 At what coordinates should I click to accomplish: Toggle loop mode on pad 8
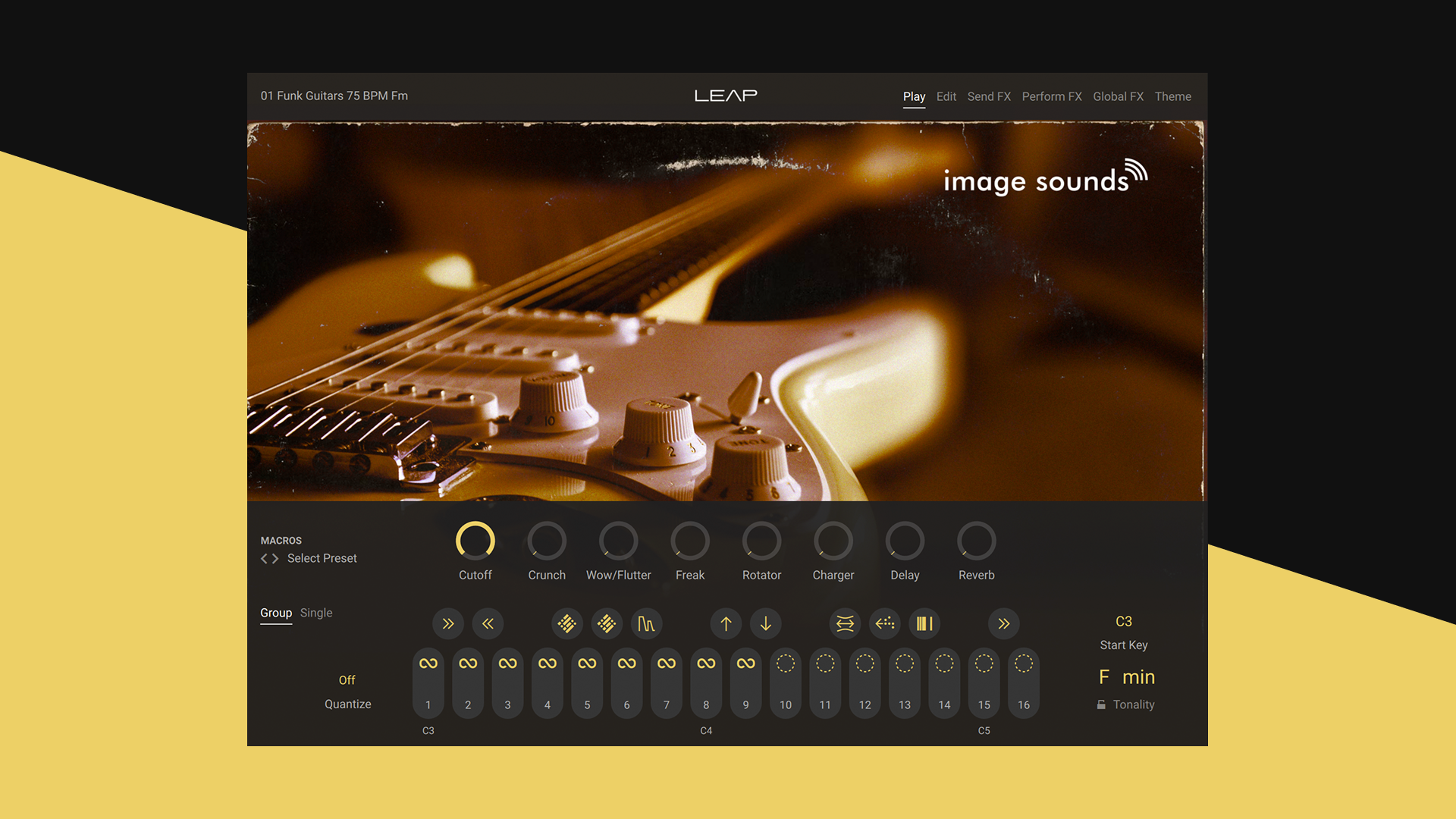point(706,662)
